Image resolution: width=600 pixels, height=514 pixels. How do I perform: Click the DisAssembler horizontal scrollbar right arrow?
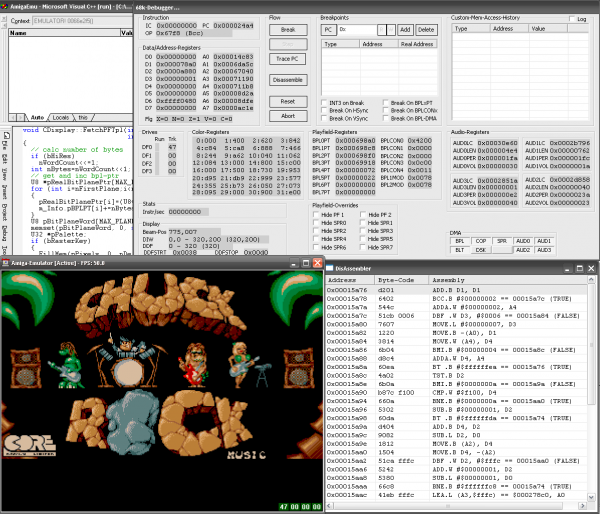coord(585,506)
